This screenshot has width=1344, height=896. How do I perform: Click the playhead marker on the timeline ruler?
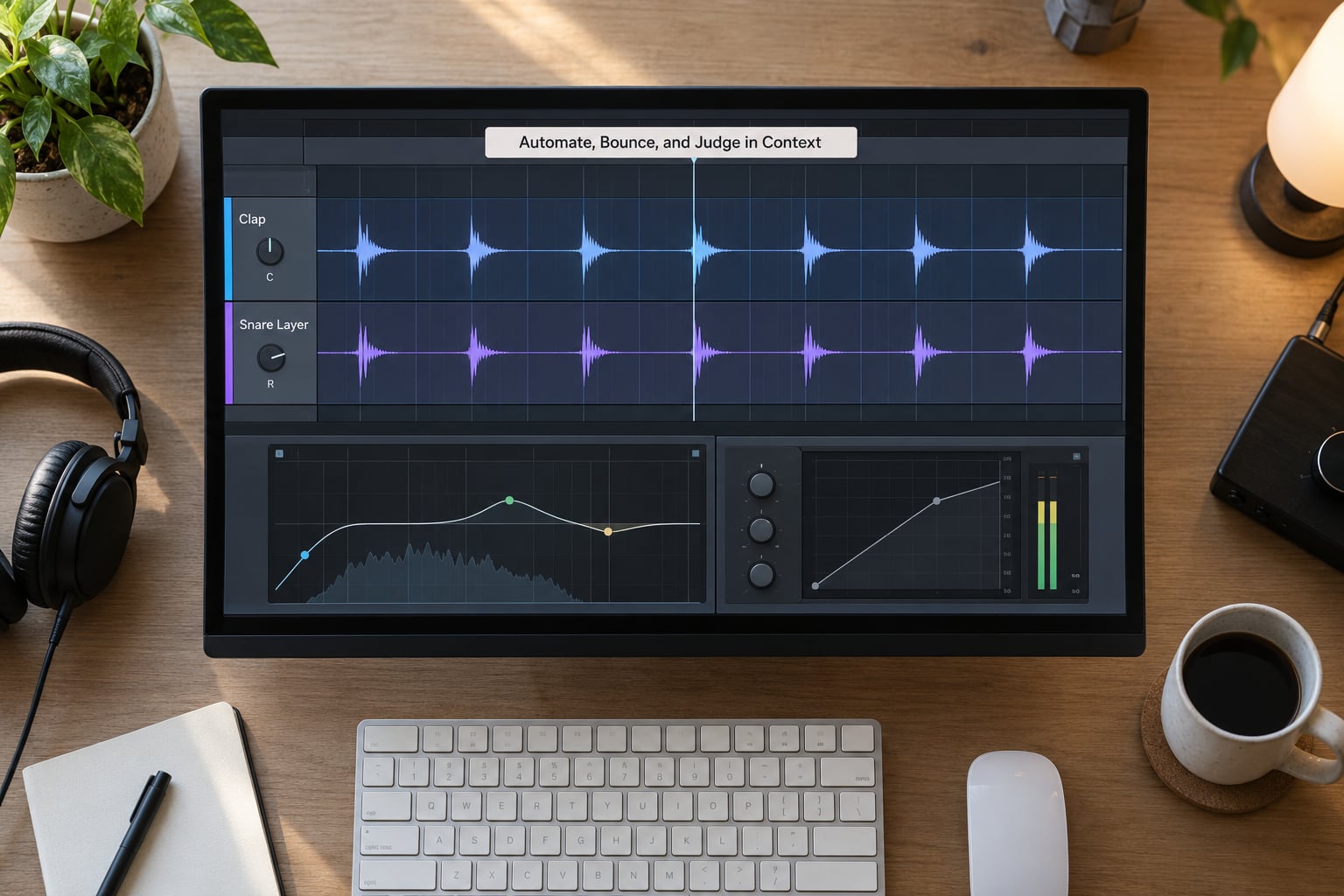click(x=694, y=160)
